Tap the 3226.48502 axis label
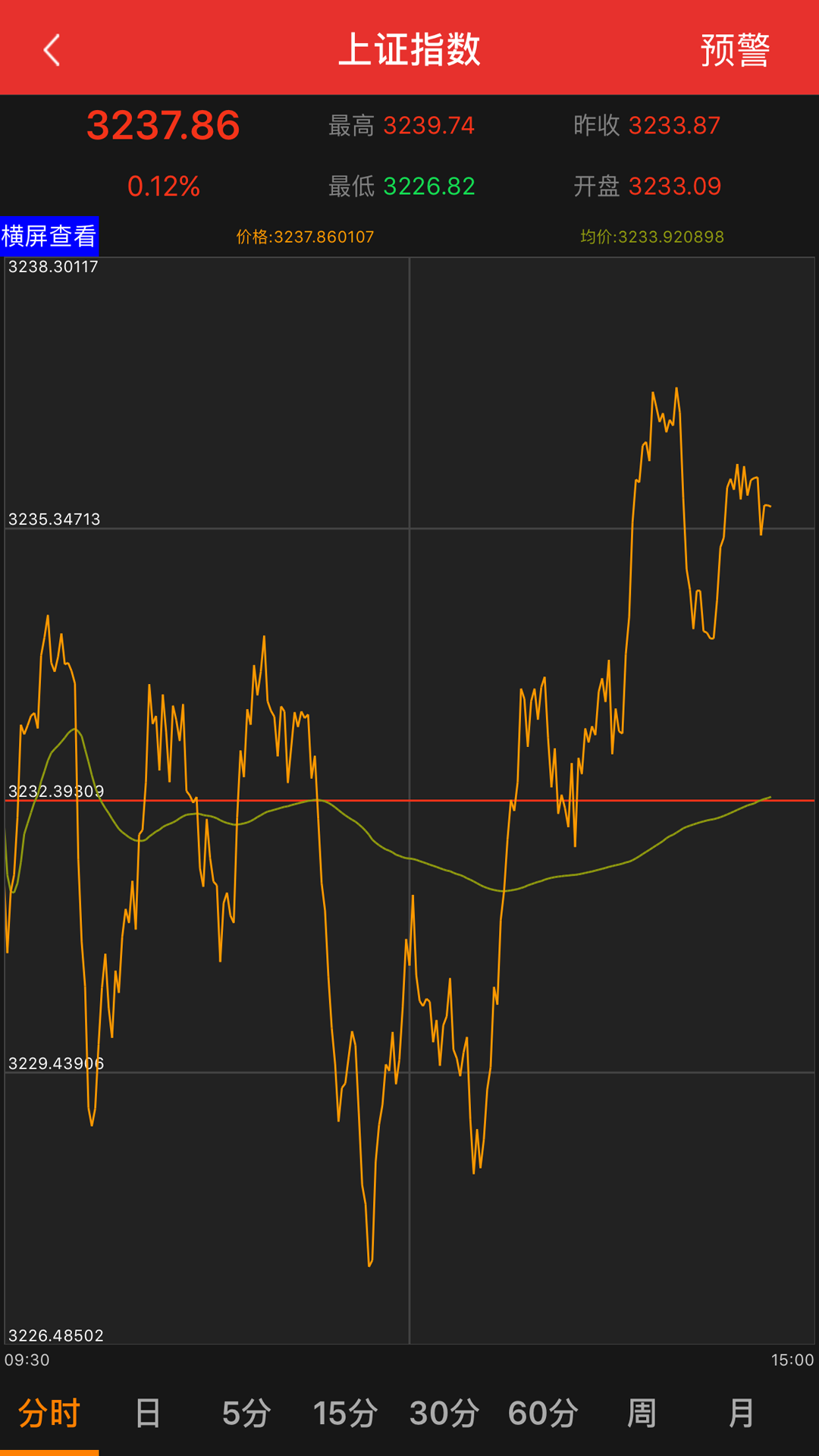This screenshot has width=819, height=1456. (x=55, y=1336)
